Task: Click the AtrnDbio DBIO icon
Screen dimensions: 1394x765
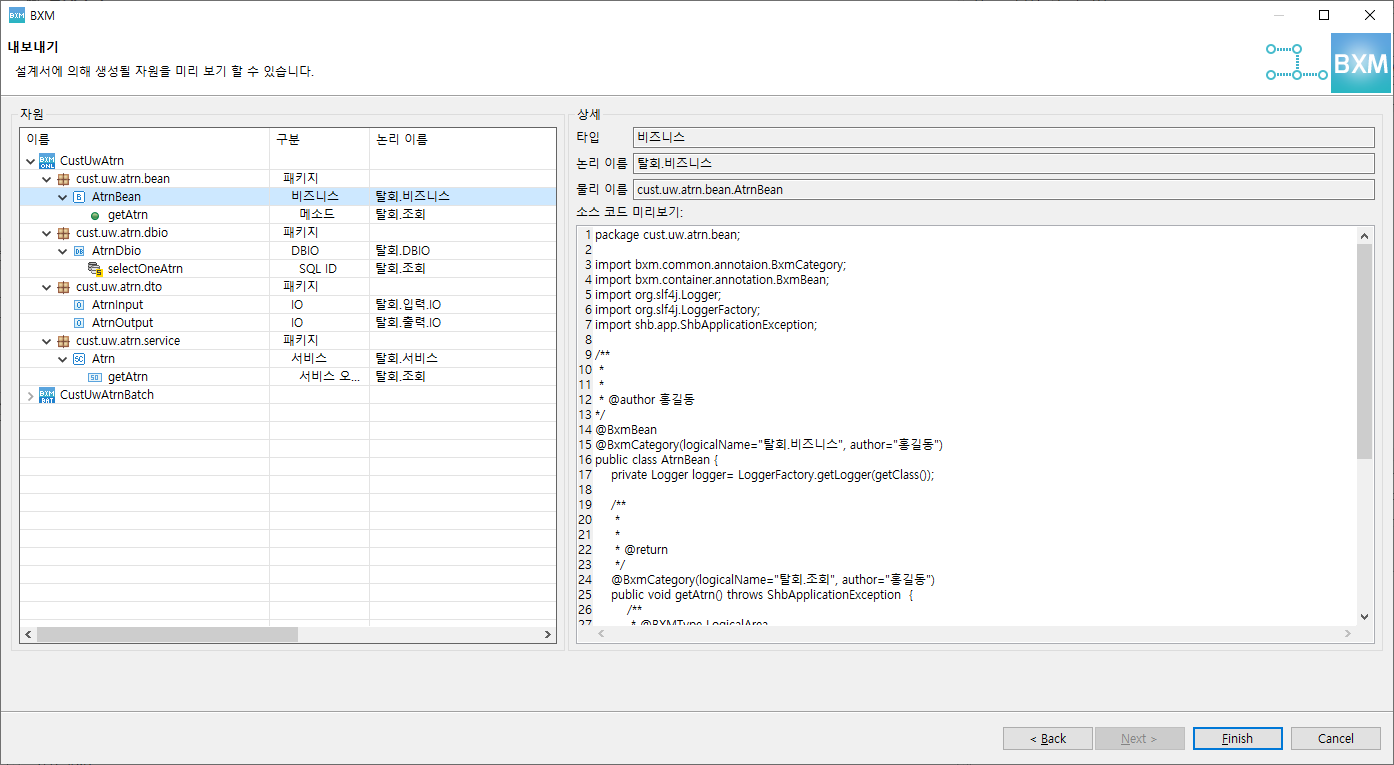Action: click(x=79, y=251)
